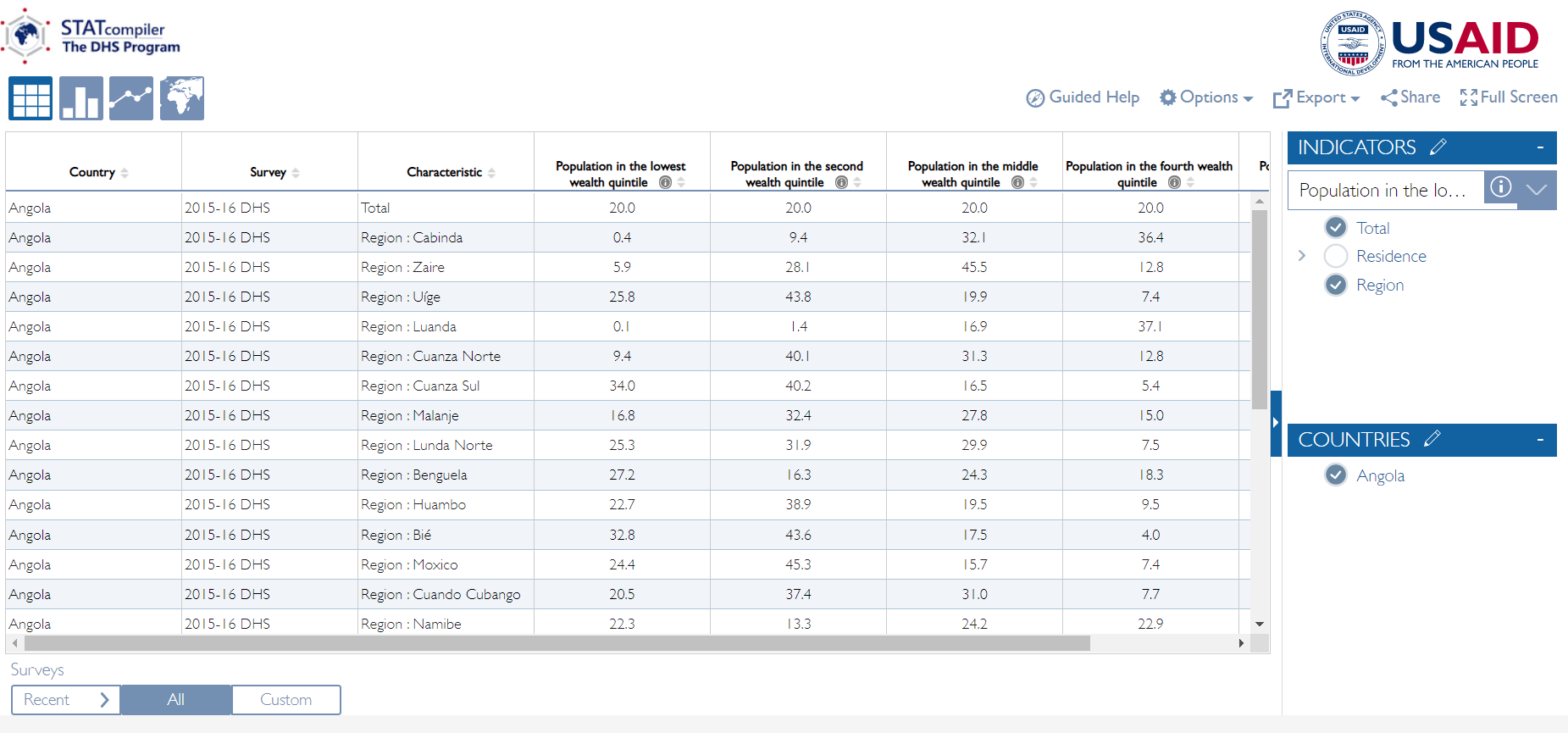
Task: Enable the Residence characteristic
Action: 1336,256
